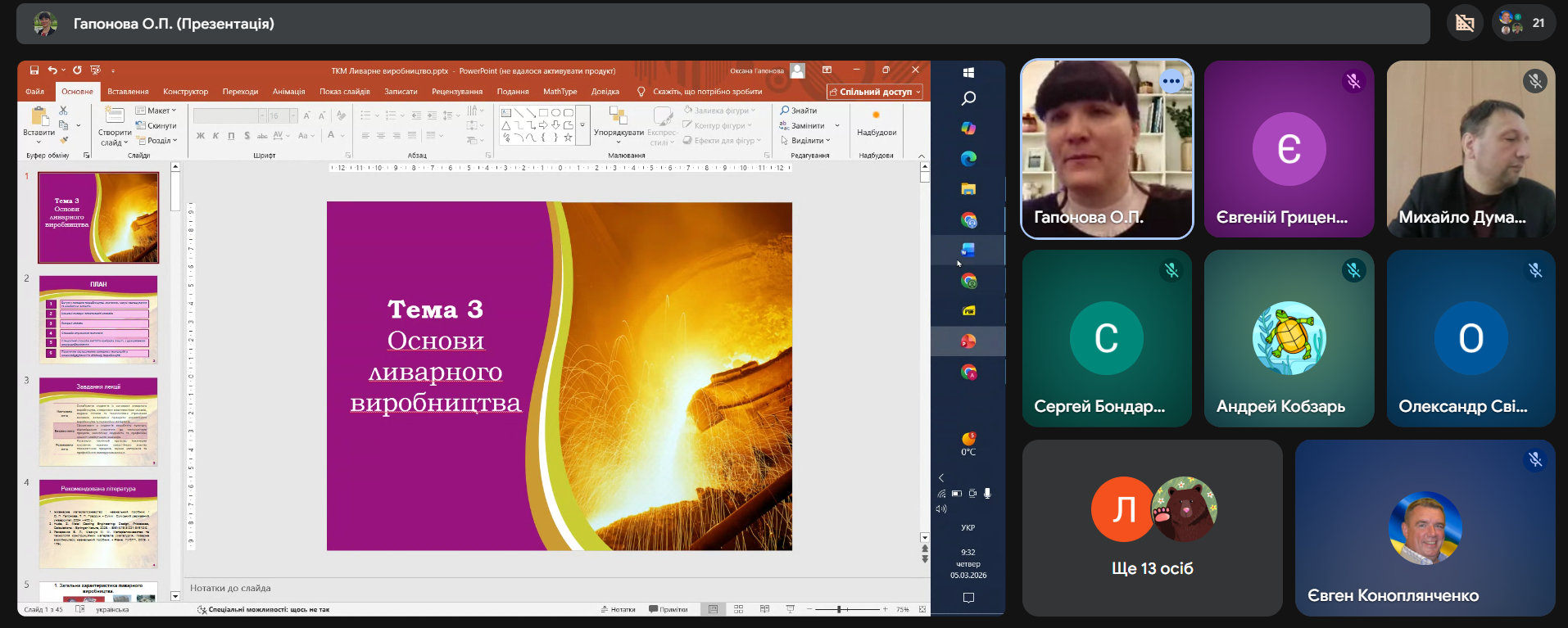Start slideshow from status bar icon

[790, 609]
